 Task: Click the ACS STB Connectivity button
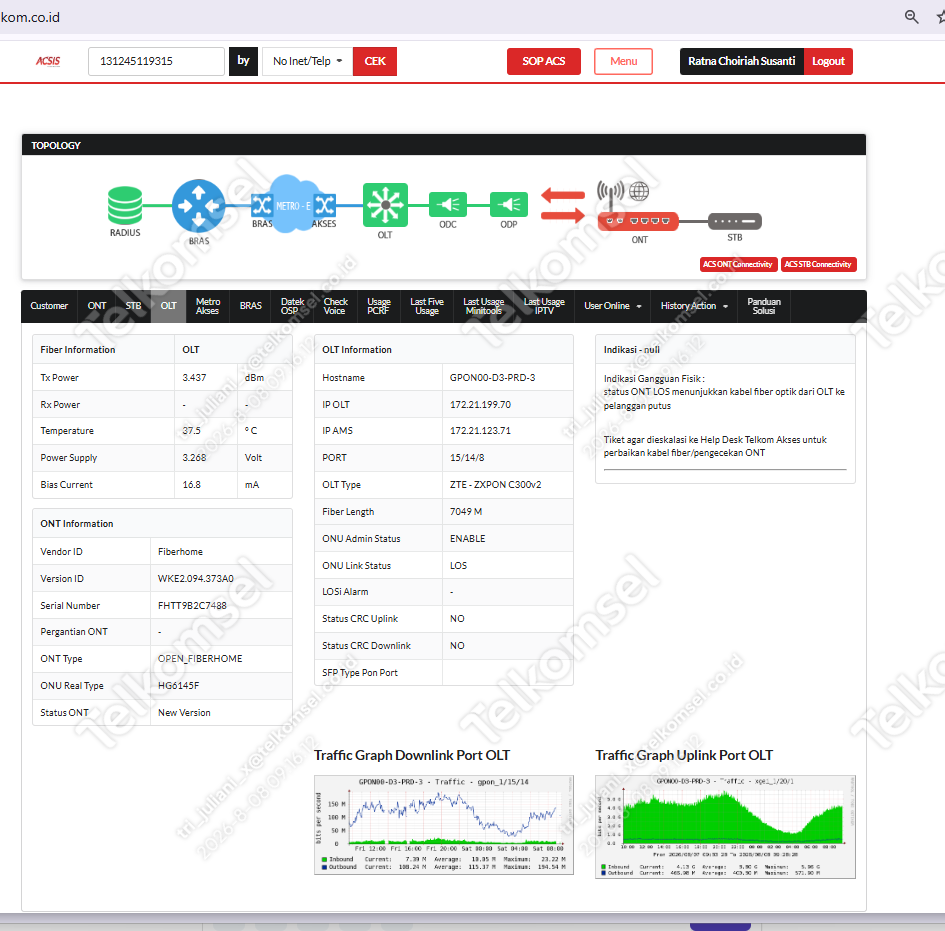818,265
